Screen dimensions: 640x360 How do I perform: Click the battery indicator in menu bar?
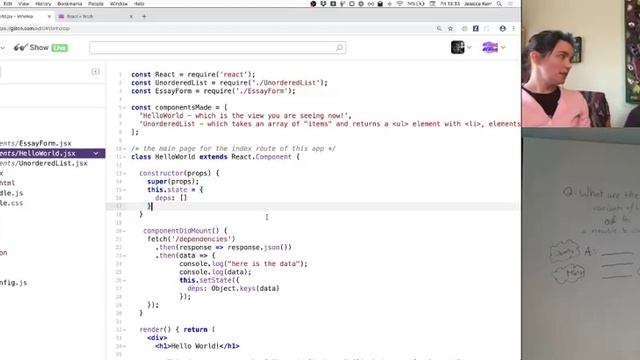(416, 4)
